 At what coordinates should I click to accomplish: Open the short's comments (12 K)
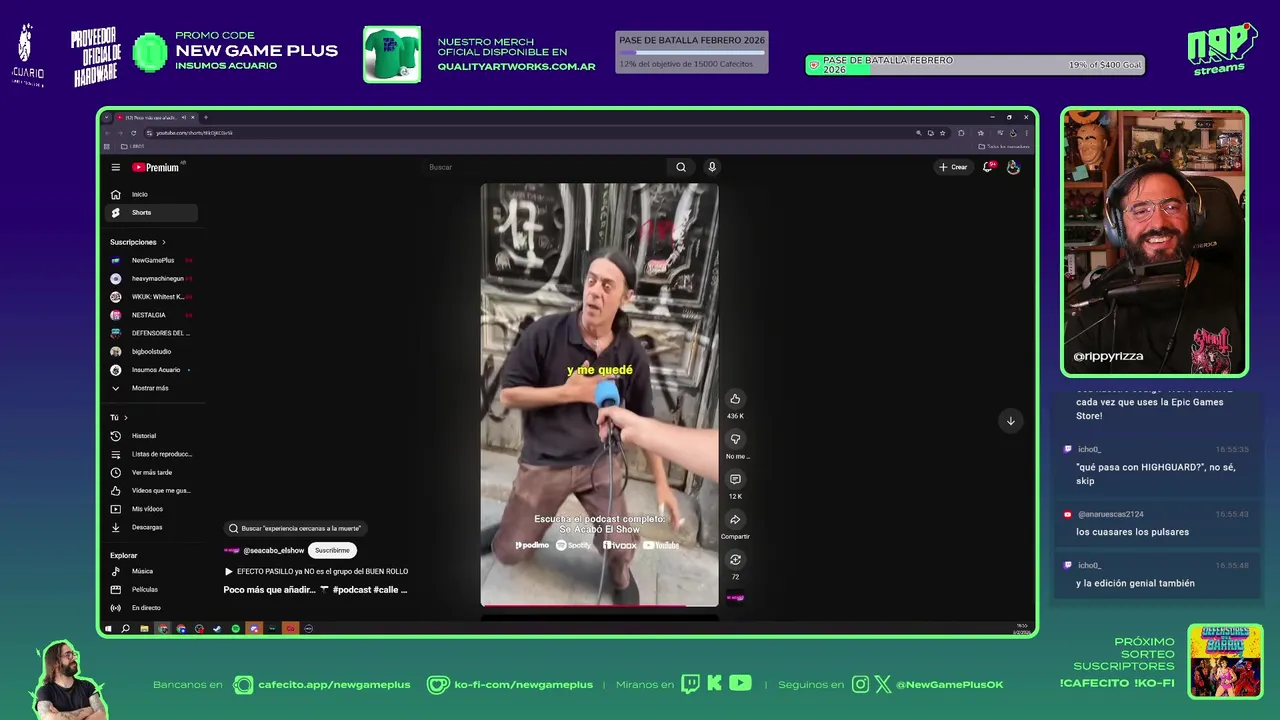click(735, 479)
